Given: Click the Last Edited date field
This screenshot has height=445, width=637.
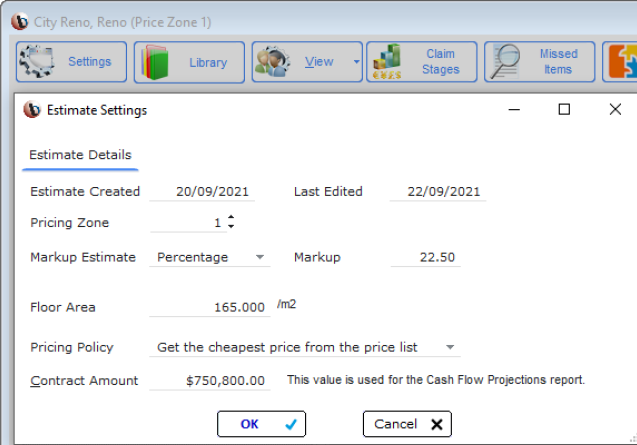Looking at the screenshot, I should (438, 191).
